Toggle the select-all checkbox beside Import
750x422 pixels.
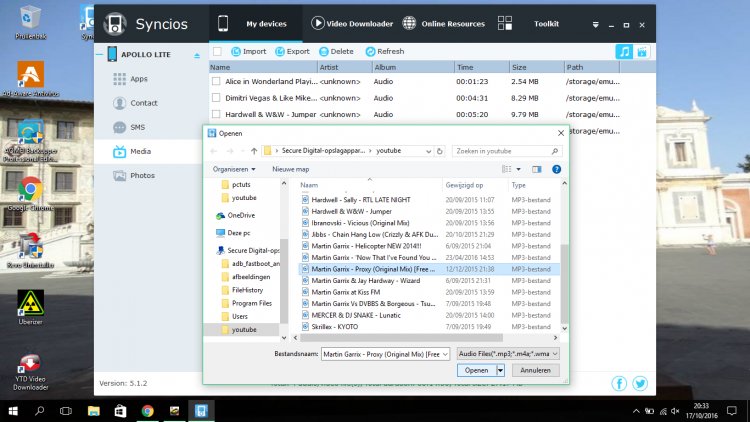point(217,51)
